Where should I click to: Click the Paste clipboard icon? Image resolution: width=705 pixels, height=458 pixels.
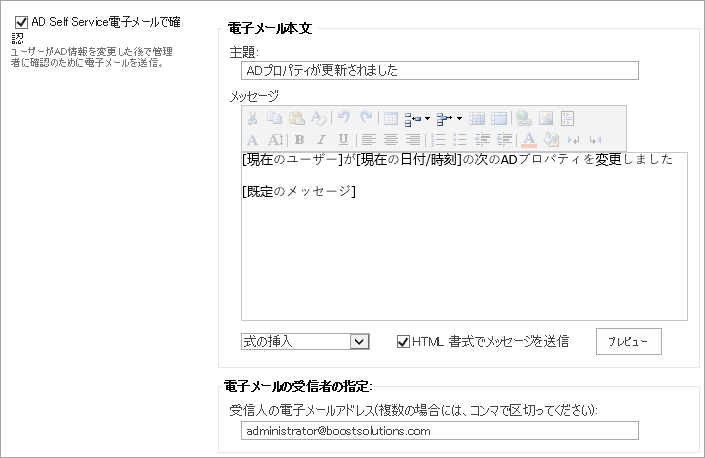pyautogui.click(x=296, y=118)
